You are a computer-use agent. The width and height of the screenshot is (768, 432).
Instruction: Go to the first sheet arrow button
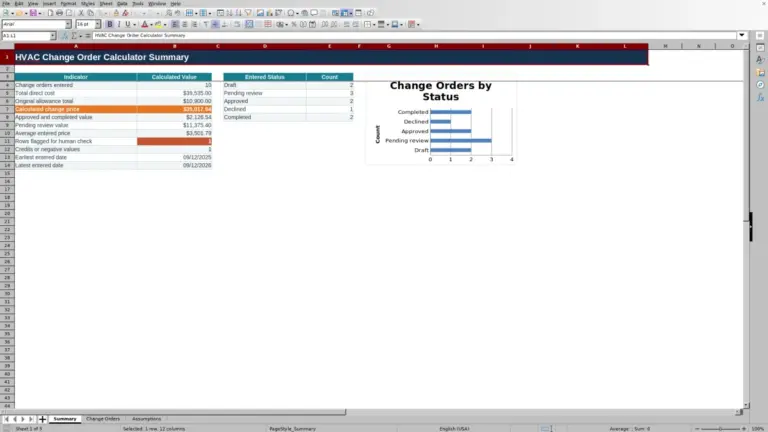pyautogui.click(x=6, y=419)
